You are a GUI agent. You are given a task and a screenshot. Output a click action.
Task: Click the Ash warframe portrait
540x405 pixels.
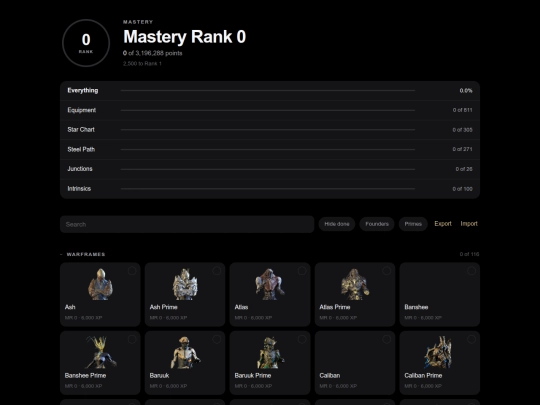click(100, 284)
